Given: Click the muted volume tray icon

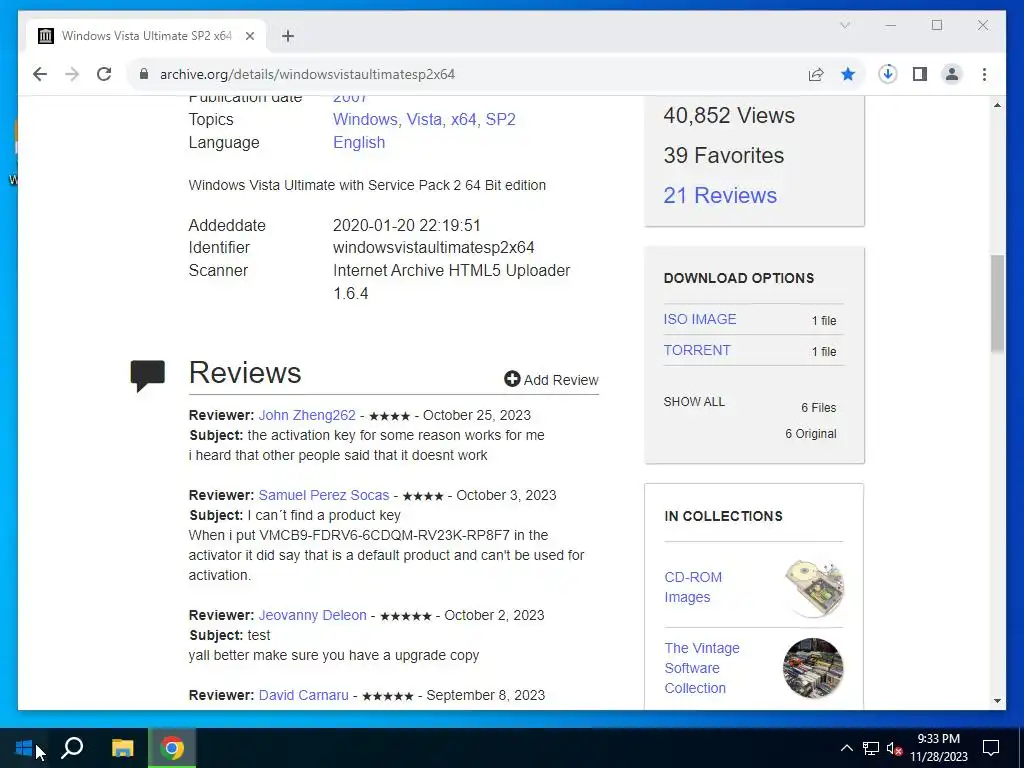Looking at the screenshot, I should point(894,748).
